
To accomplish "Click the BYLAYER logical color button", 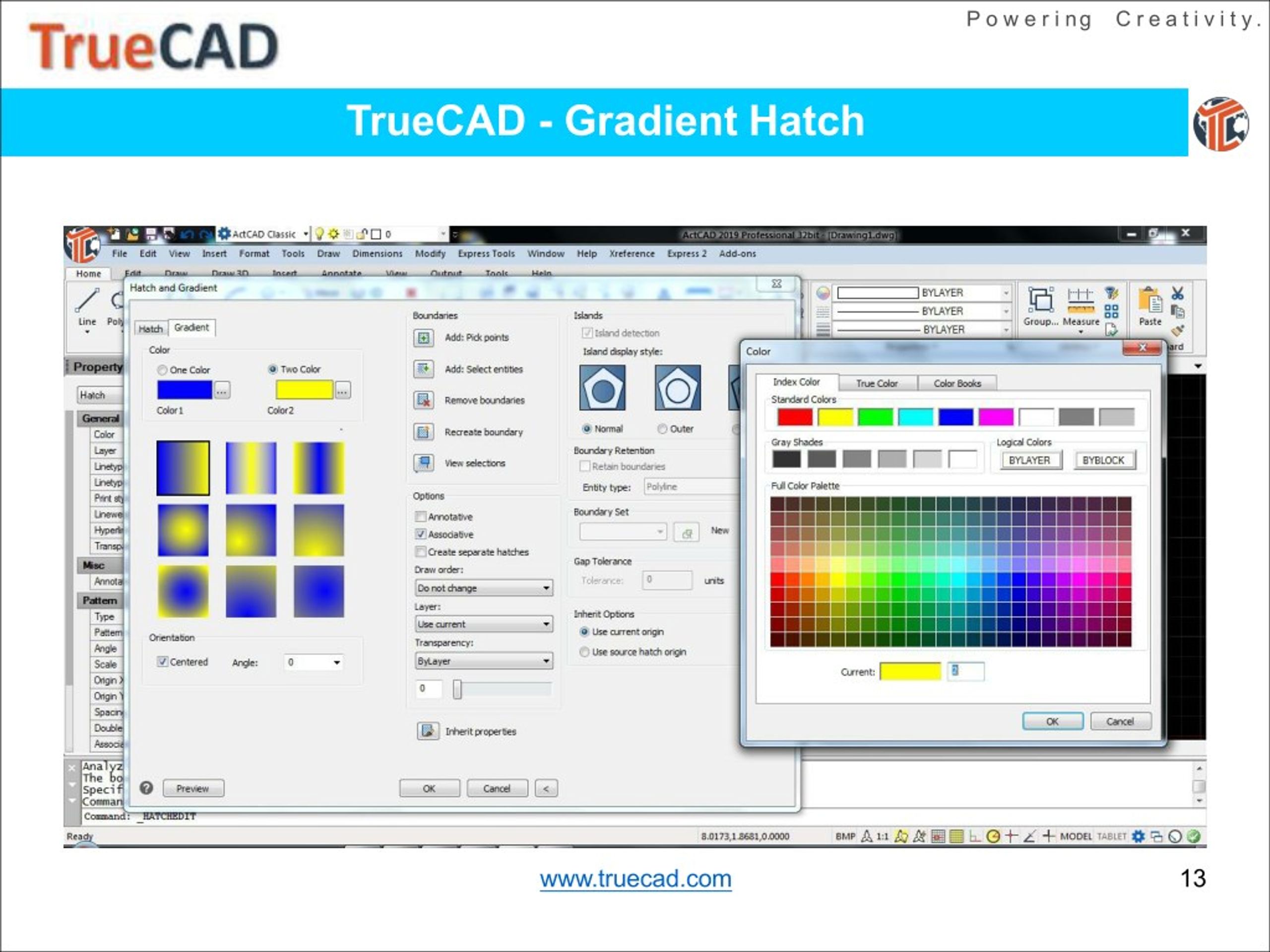I will click(x=1030, y=460).
